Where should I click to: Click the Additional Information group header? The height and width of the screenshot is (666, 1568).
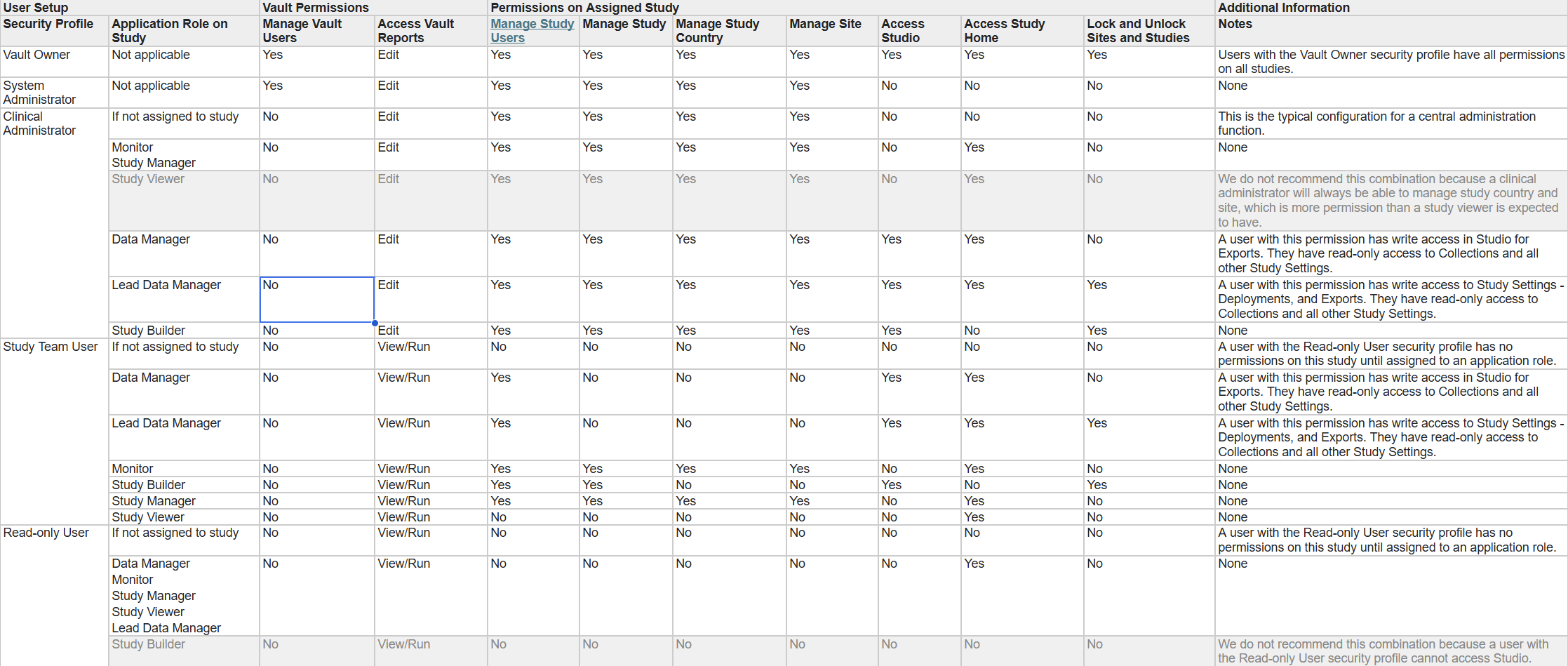[1284, 8]
